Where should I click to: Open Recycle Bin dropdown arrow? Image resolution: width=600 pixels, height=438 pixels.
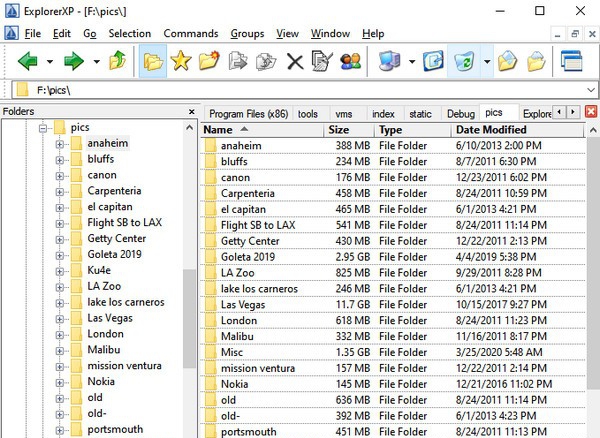[487, 61]
